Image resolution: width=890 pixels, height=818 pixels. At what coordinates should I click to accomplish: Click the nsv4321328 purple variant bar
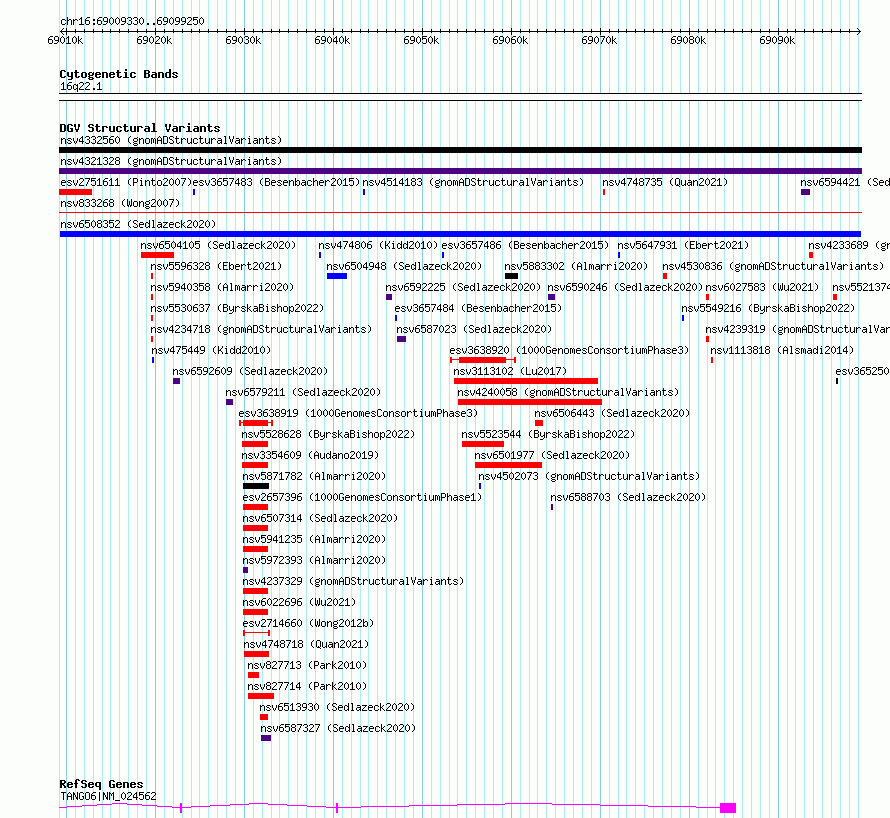460,171
